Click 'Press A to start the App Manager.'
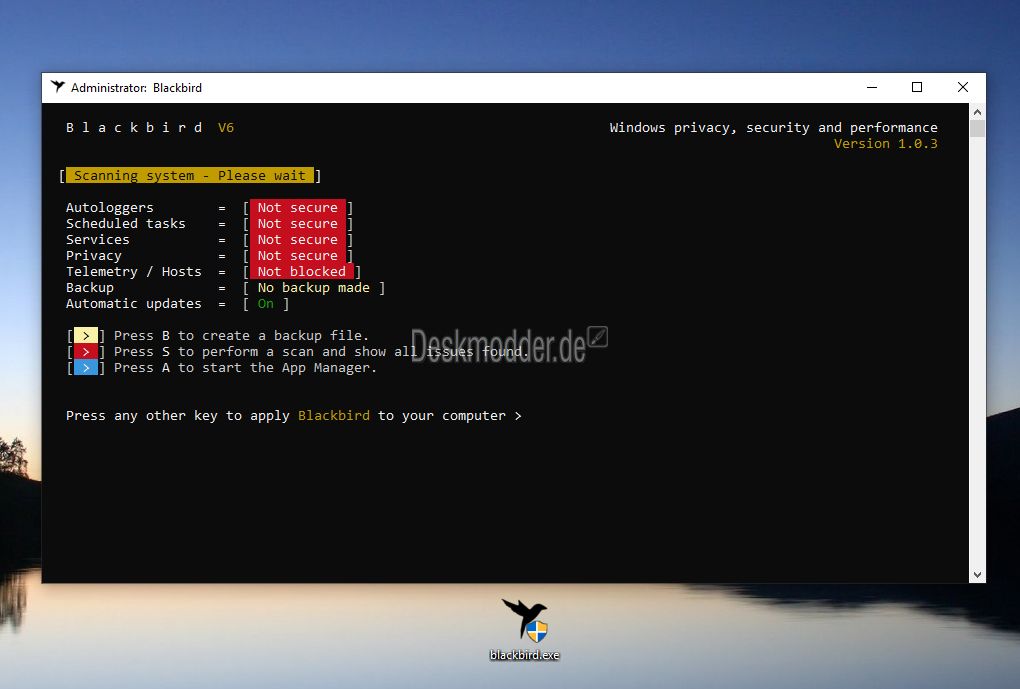The width and height of the screenshot is (1020, 689). tap(245, 368)
